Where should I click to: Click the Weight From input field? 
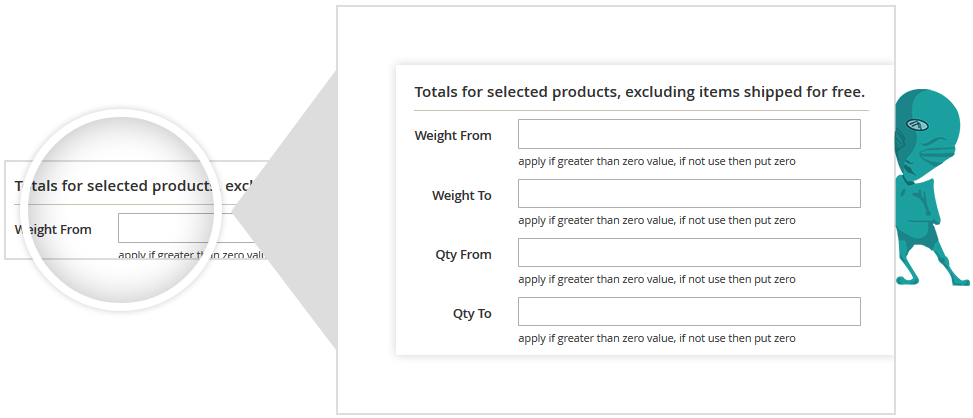689,134
